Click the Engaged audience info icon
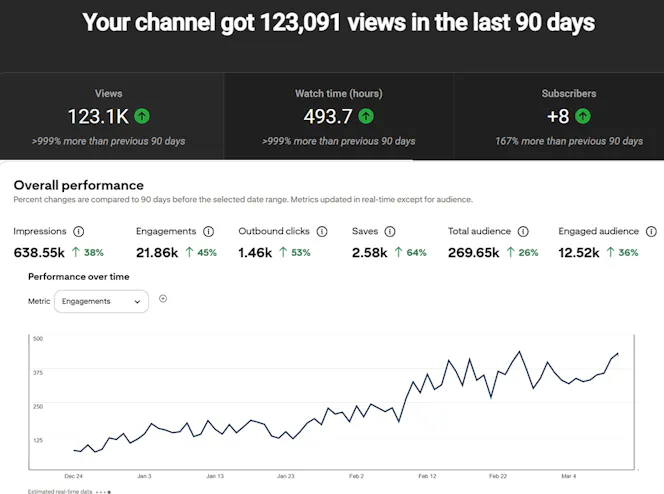664x494 pixels. pos(651,232)
